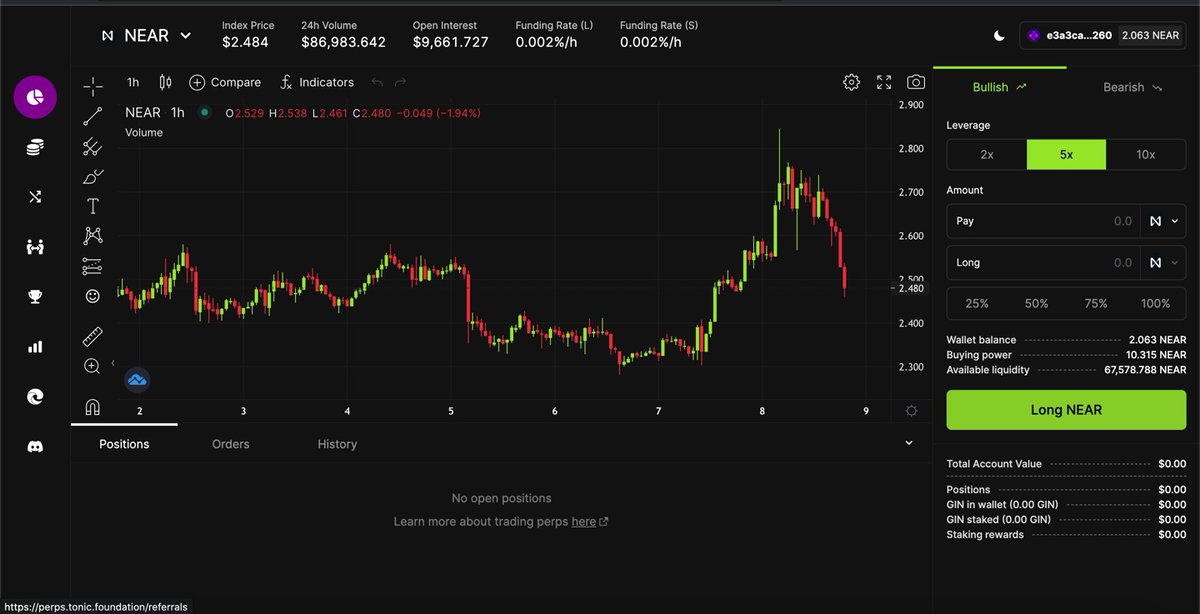Select 5x leverage

(x=1066, y=154)
